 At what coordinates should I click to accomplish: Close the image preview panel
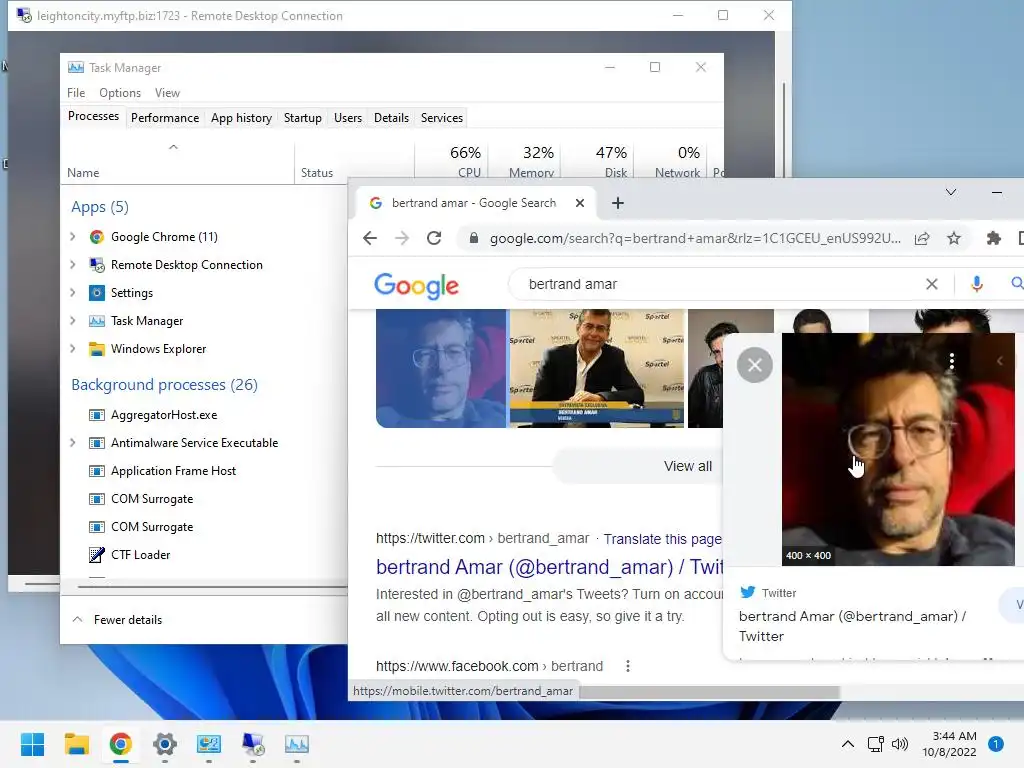coord(754,365)
